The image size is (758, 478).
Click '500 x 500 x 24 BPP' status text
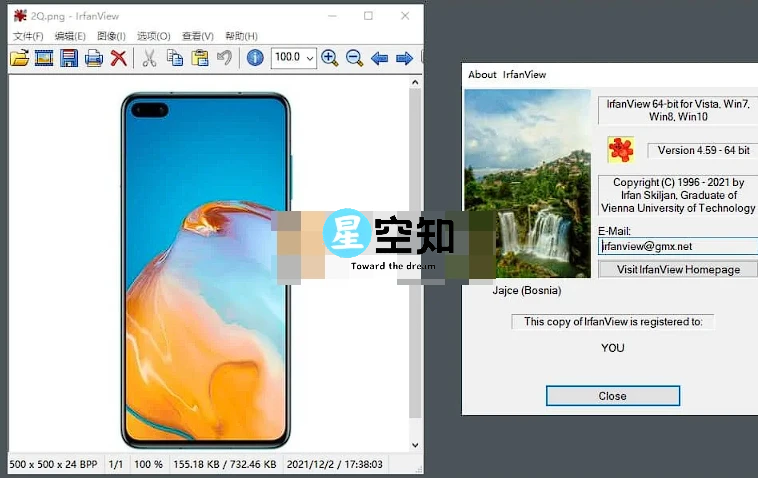53,464
